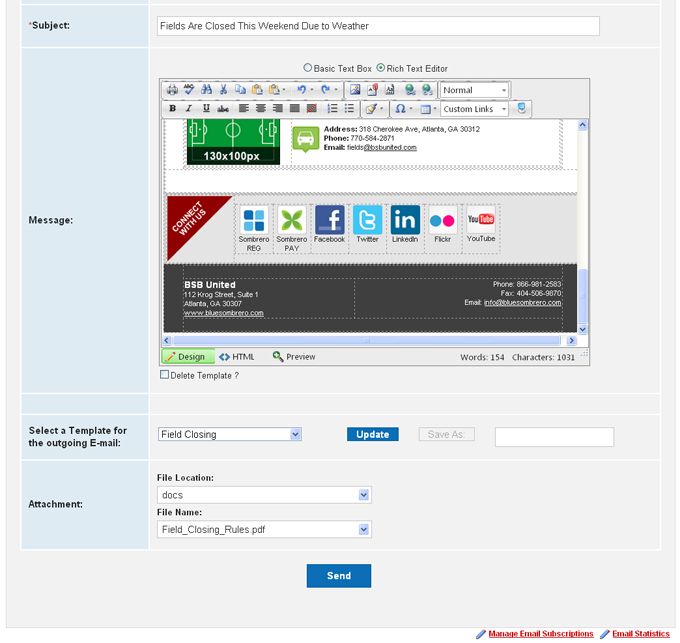Open Find and Replace binoculars icon
The width and height of the screenshot is (680, 643).
pyautogui.click(x=206, y=90)
